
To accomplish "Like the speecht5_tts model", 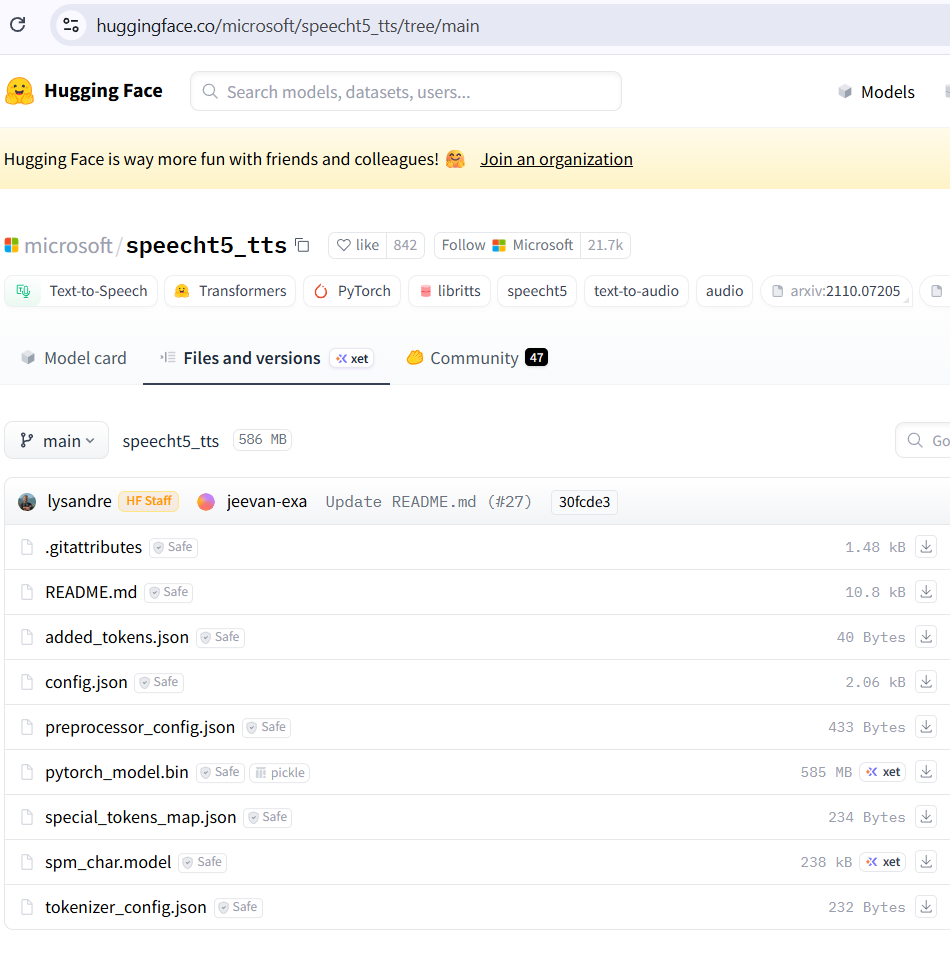I will 358,245.
